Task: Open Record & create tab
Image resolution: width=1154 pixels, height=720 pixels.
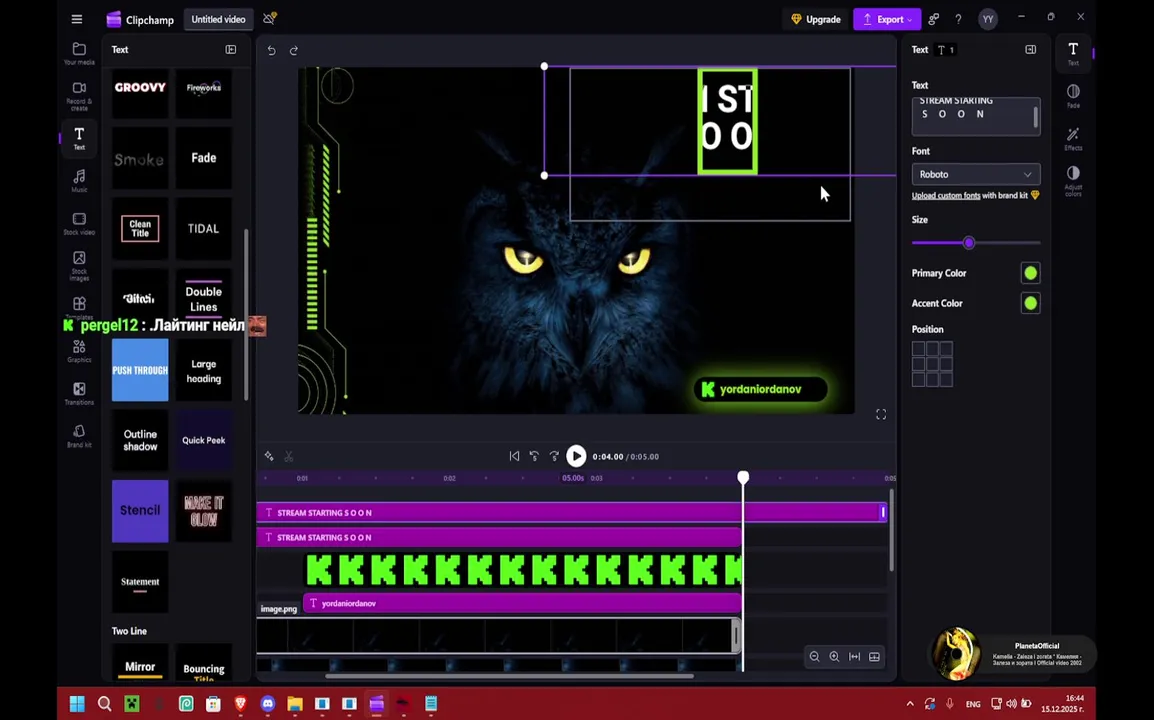Action: click(79, 96)
